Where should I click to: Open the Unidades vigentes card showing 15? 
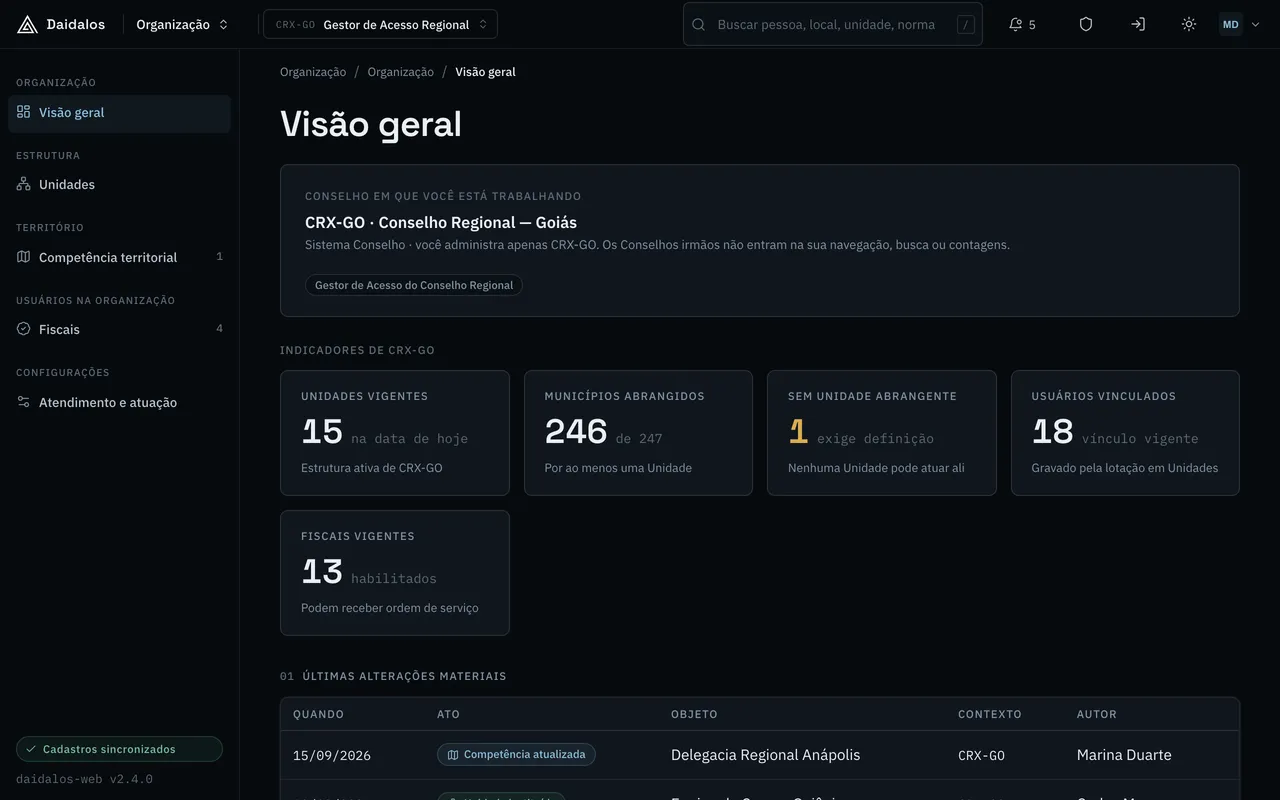pyautogui.click(x=395, y=433)
